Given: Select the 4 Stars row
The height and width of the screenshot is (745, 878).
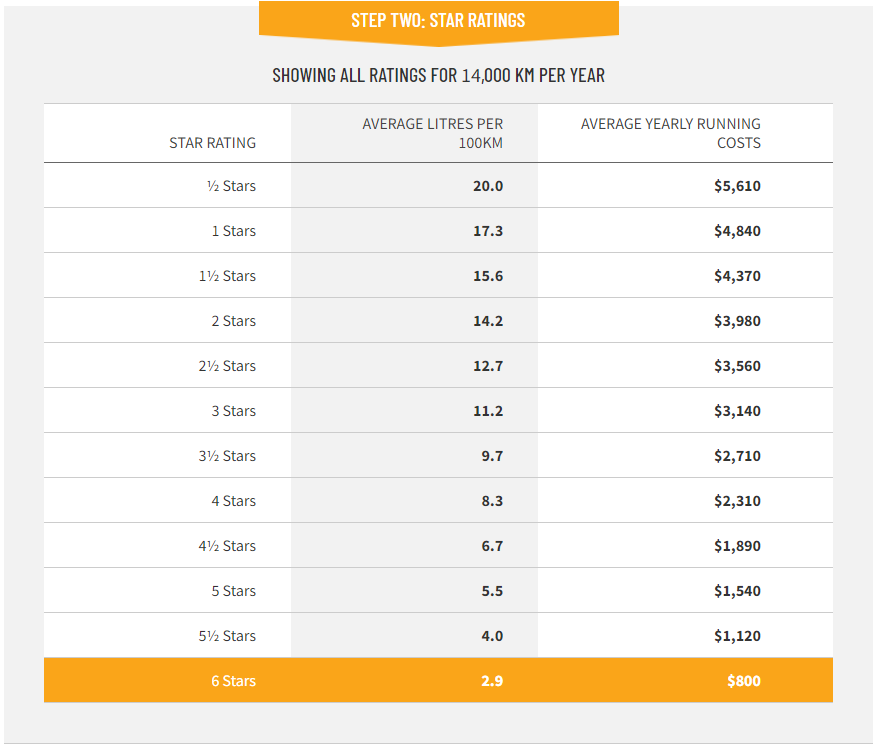Looking at the screenshot, I should 438,500.
